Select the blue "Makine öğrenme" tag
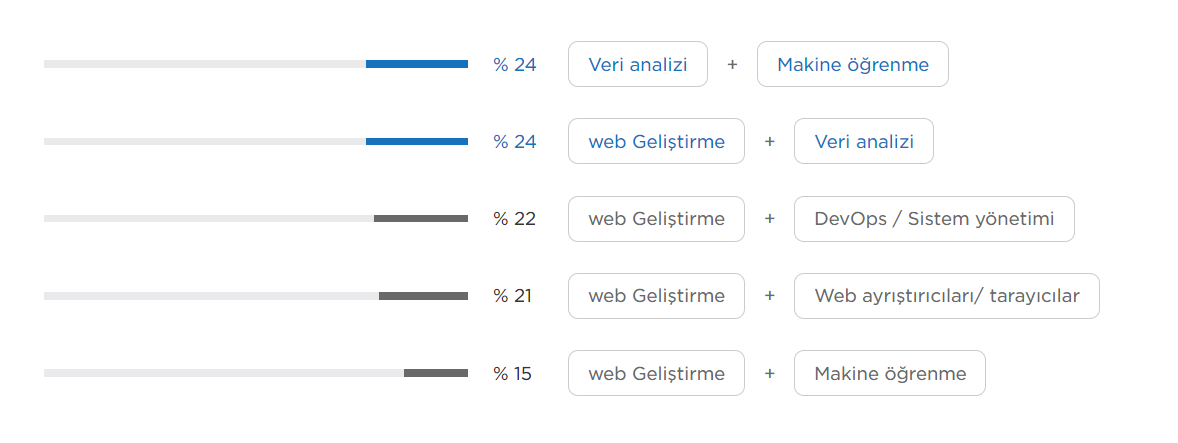Image resolution: width=1178 pixels, height=443 pixels. [853, 65]
